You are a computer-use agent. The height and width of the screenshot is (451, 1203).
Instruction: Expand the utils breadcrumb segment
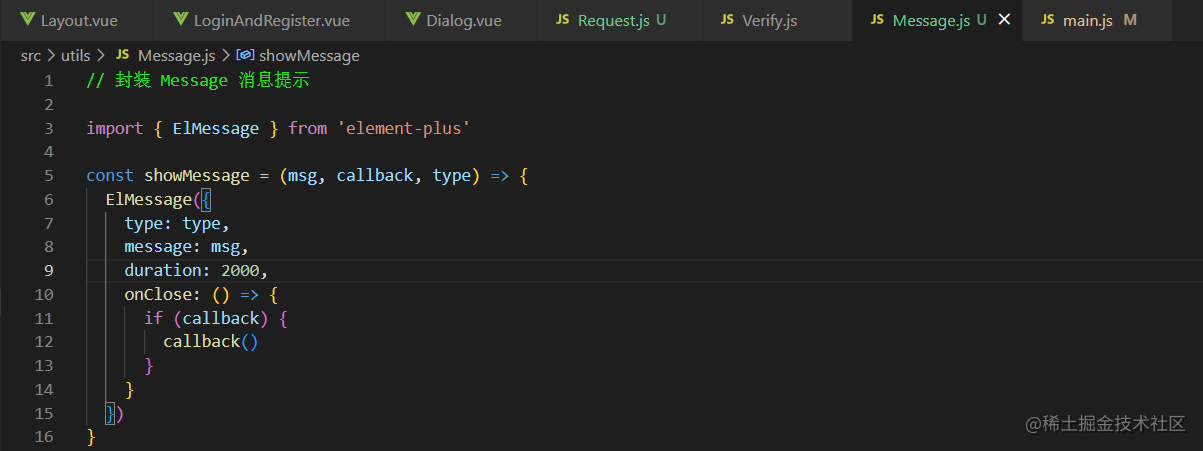point(76,56)
